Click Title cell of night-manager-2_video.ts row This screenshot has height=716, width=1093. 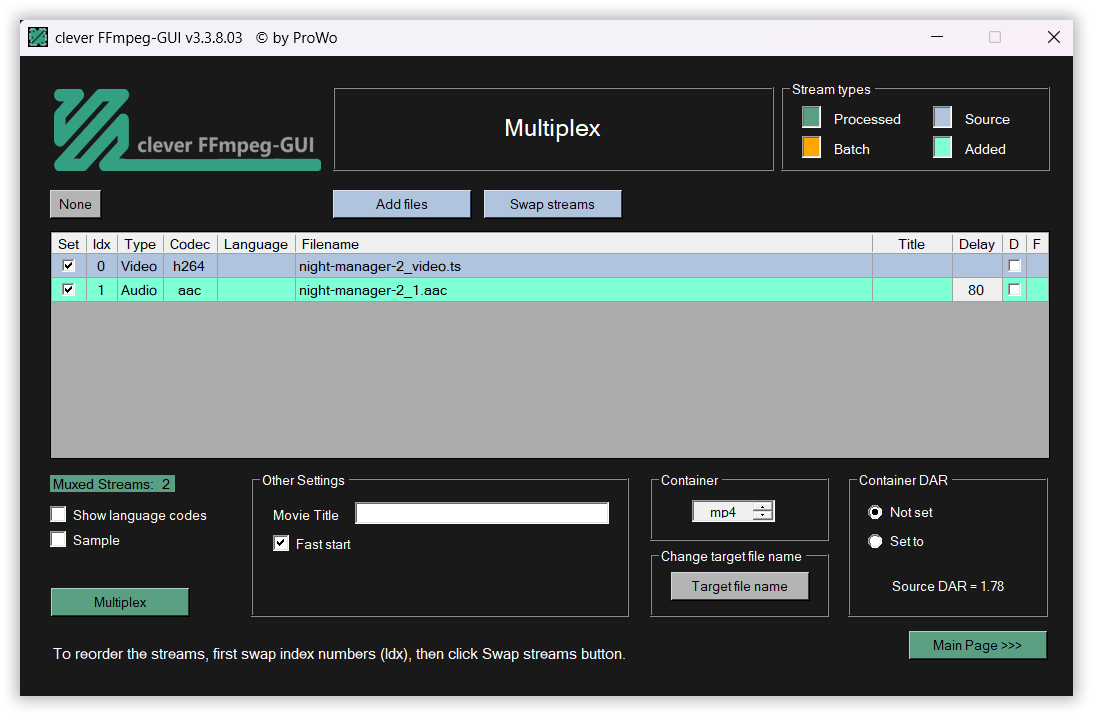coord(912,266)
